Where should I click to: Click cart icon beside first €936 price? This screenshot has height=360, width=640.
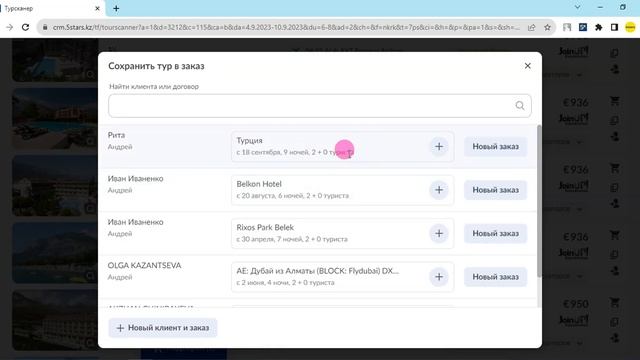click(x=615, y=101)
